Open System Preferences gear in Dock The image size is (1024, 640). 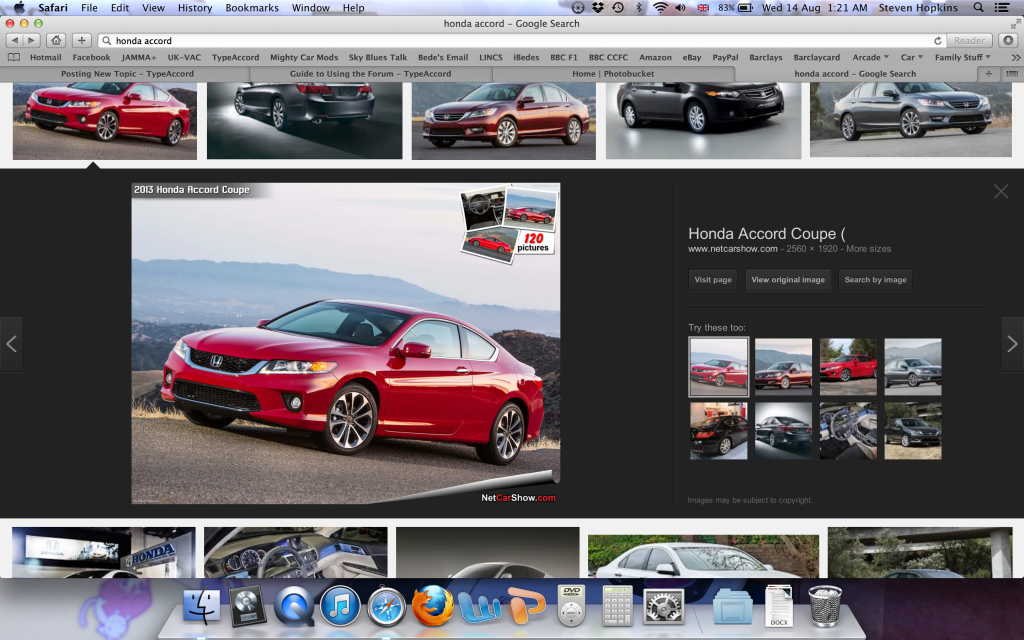(x=664, y=607)
